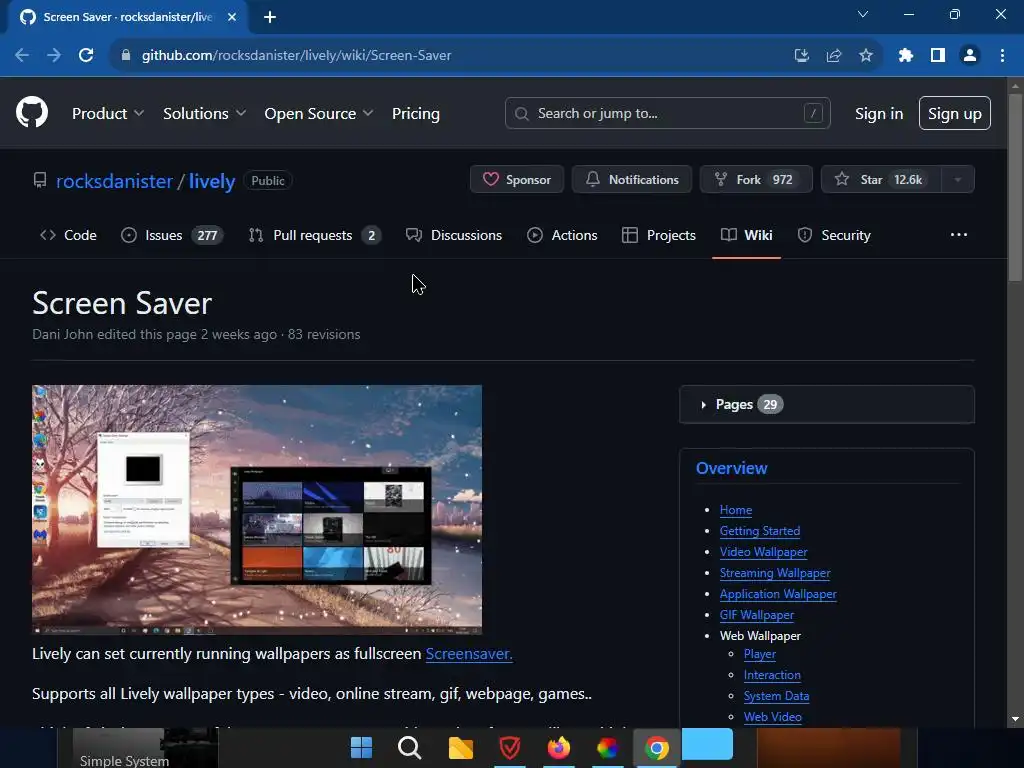
Task: Open Chrome three-dot menu
Action: (1002, 56)
